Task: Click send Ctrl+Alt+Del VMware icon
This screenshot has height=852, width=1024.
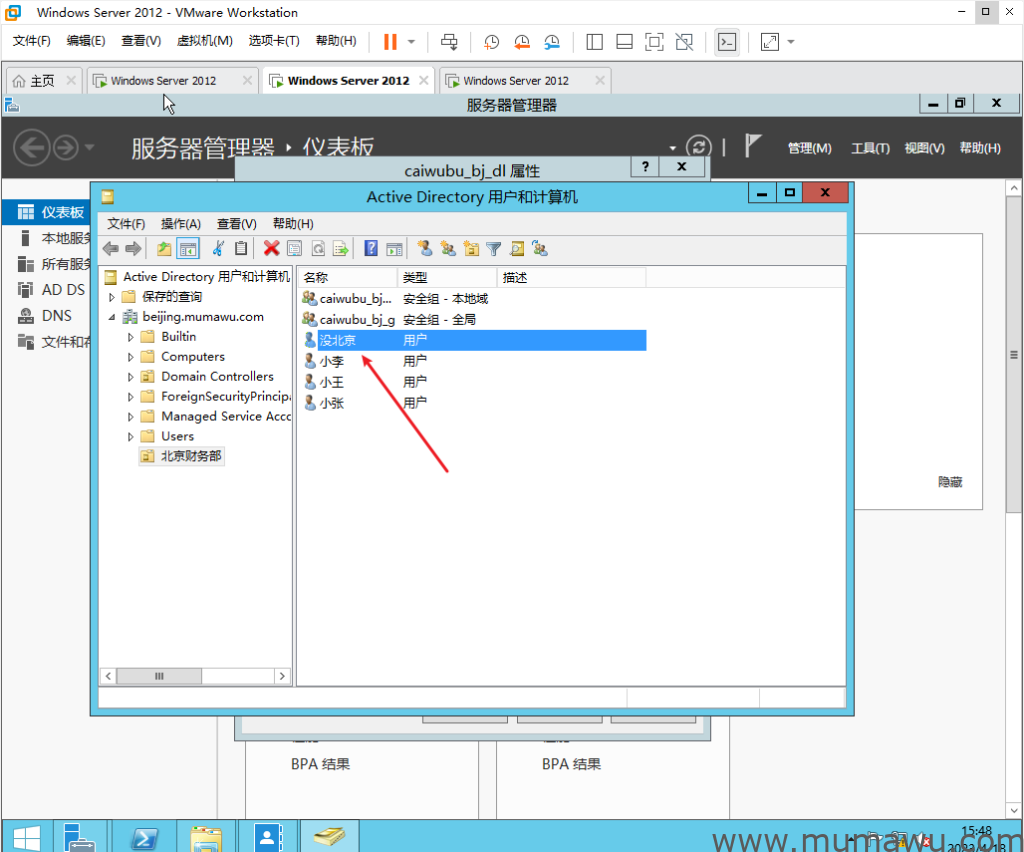Action: tap(449, 42)
